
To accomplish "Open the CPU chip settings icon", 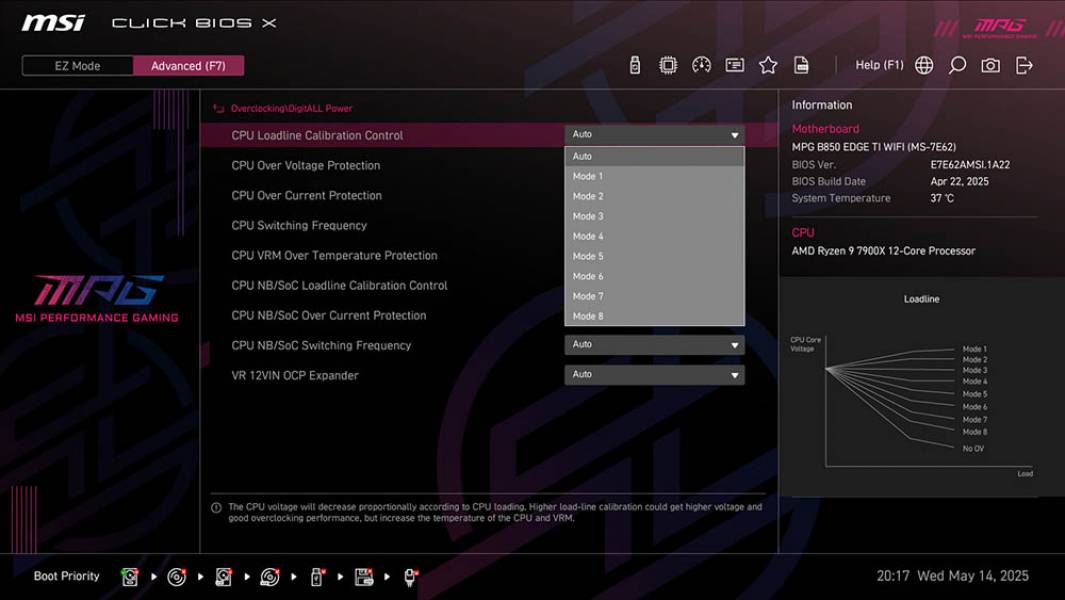I will (x=668, y=65).
